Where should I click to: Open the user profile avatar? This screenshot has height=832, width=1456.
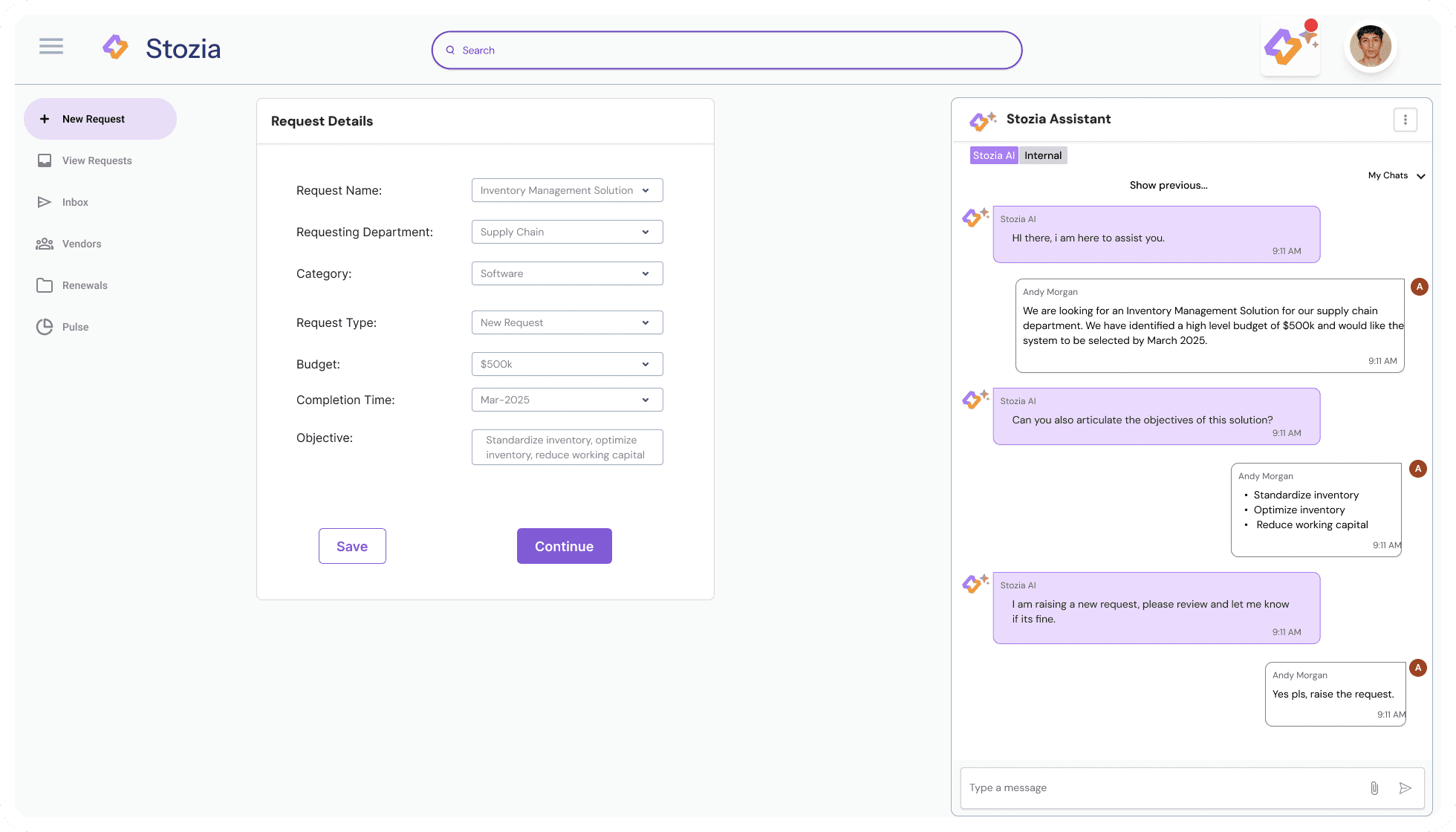click(x=1370, y=46)
